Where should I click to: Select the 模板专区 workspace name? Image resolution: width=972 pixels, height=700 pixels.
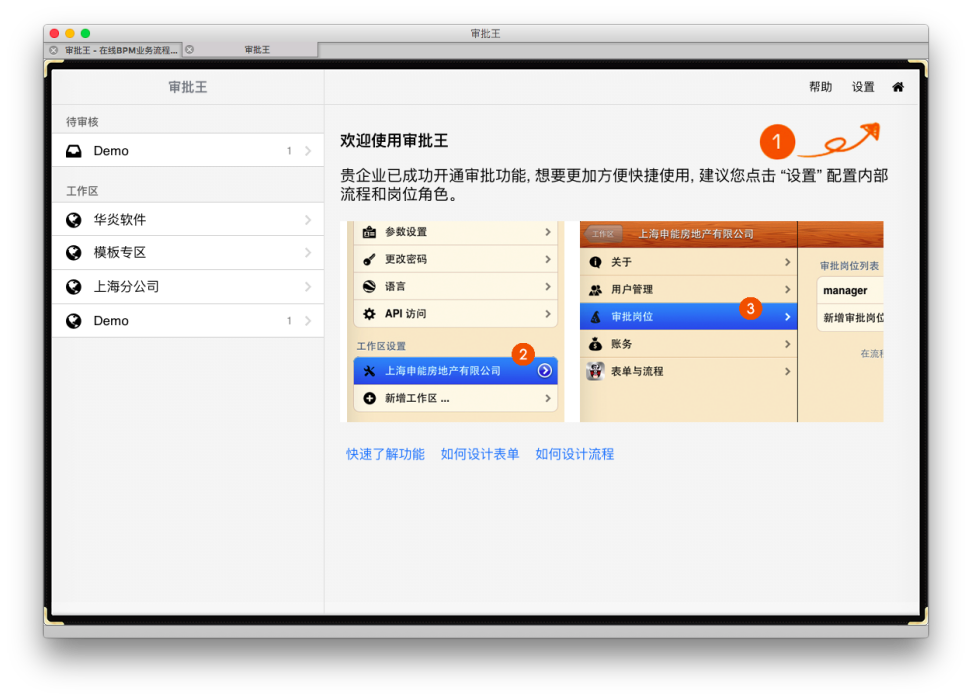click(120, 252)
